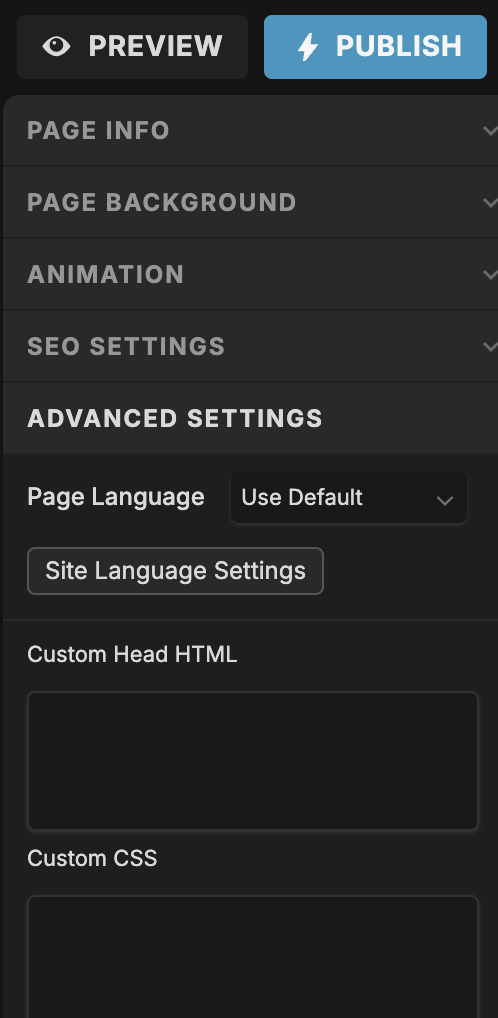Click the eye icon in Preview
Screen dimensions: 498x1018
56,47
